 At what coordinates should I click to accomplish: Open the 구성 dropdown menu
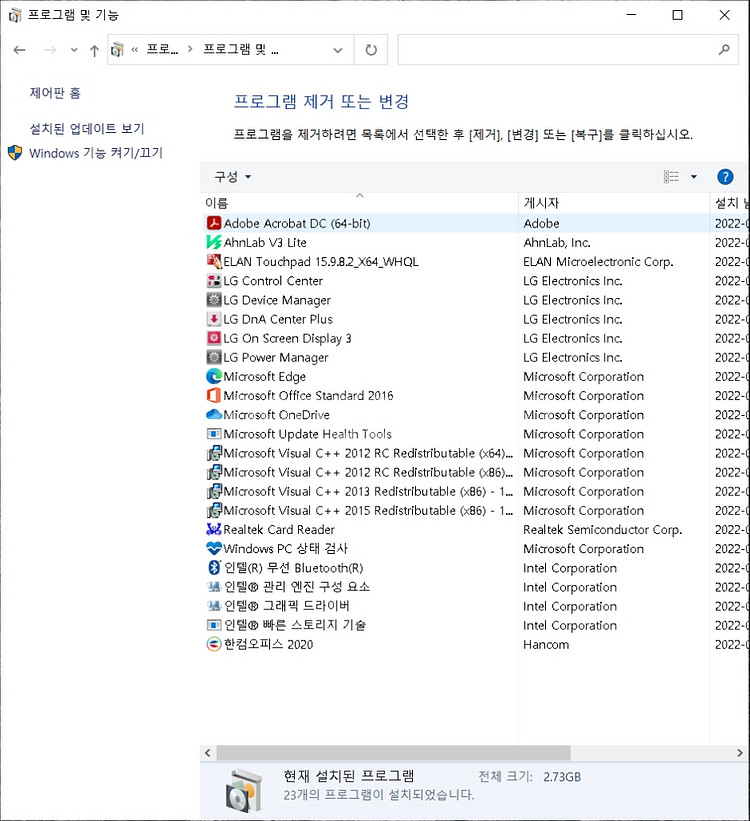click(x=233, y=177)
